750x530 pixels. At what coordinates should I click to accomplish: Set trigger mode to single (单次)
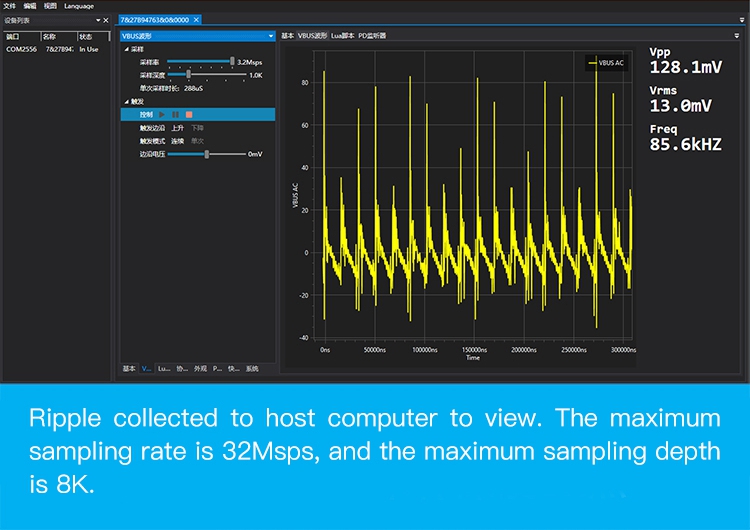[x=197, y=141]
